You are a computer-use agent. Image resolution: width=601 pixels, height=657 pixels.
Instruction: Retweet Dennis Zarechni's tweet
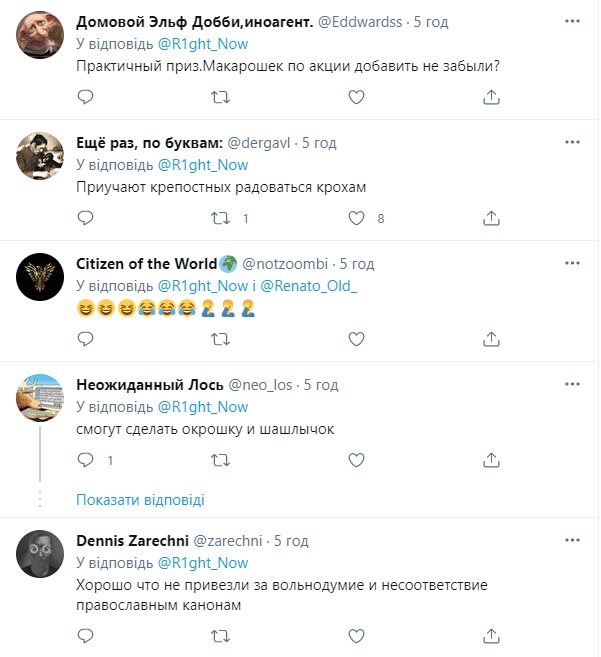click(221, 634)
